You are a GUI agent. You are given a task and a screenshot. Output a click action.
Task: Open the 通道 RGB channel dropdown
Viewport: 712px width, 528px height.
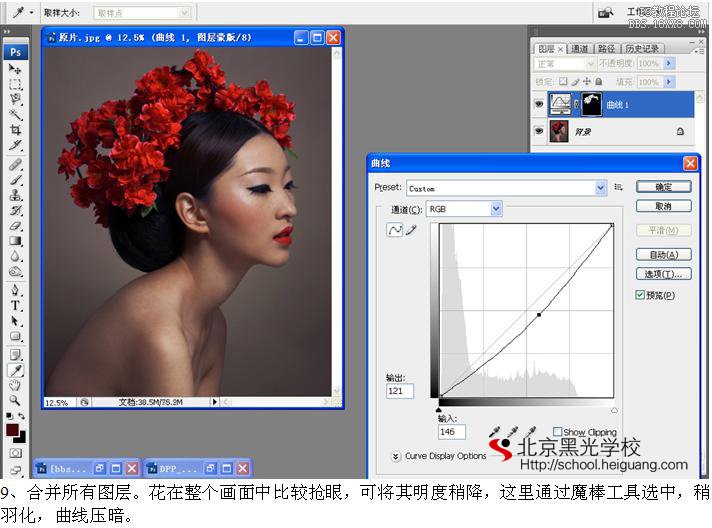pyautogui.click(x=496, y=209)
